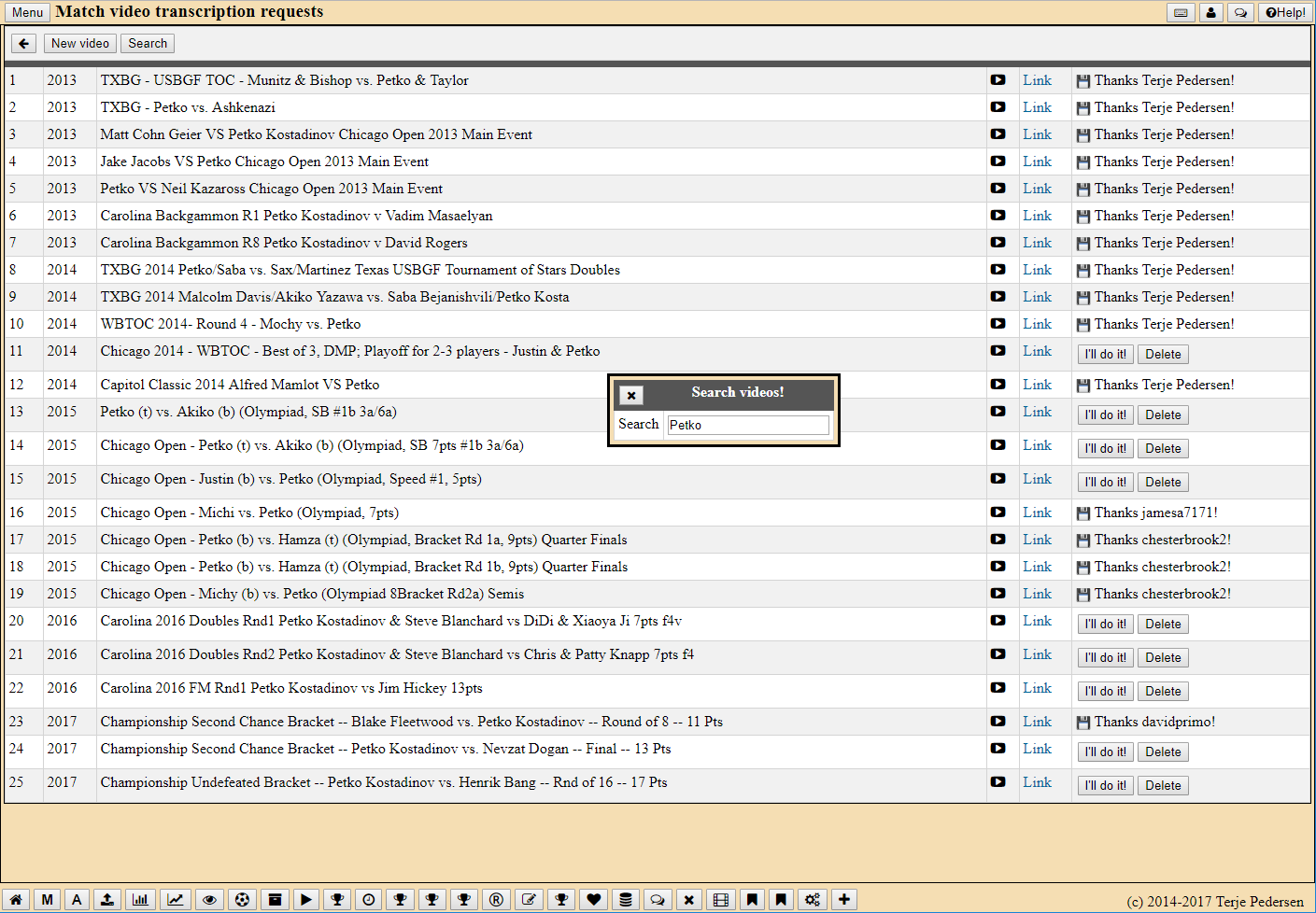Focus the Search field containing Petko
This screenshot has width=1316, height=913.
click(x=748, y=425)
